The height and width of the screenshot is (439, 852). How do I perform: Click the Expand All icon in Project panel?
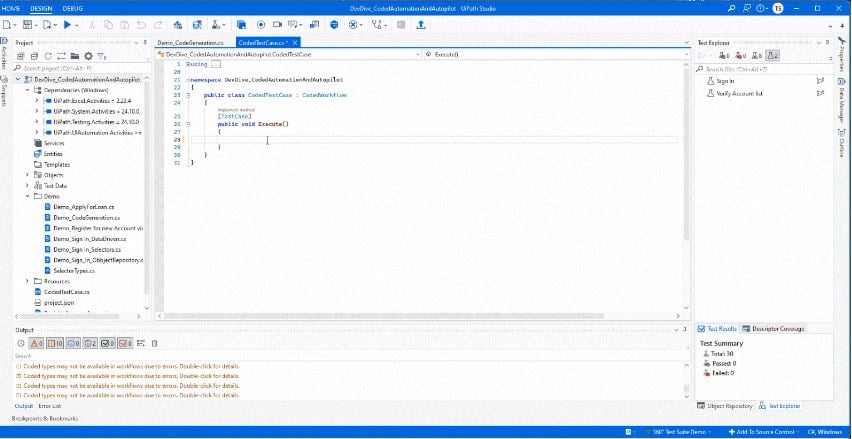point(21,56)
